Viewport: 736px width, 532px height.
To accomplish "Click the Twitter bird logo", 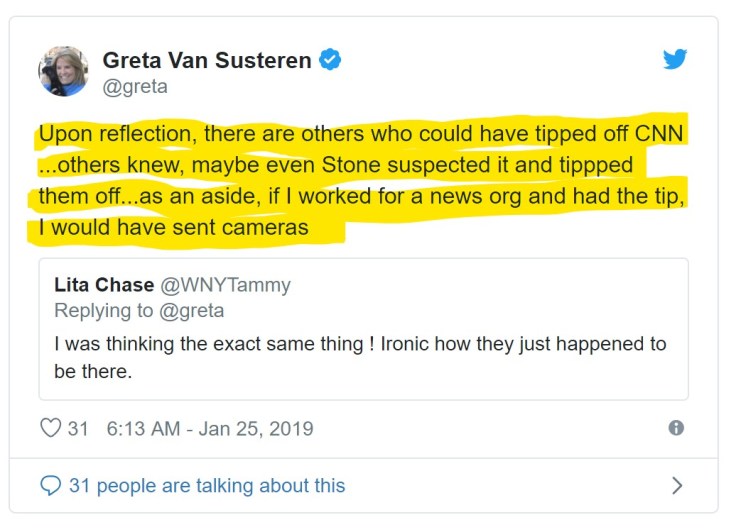I will coord(675,59).
